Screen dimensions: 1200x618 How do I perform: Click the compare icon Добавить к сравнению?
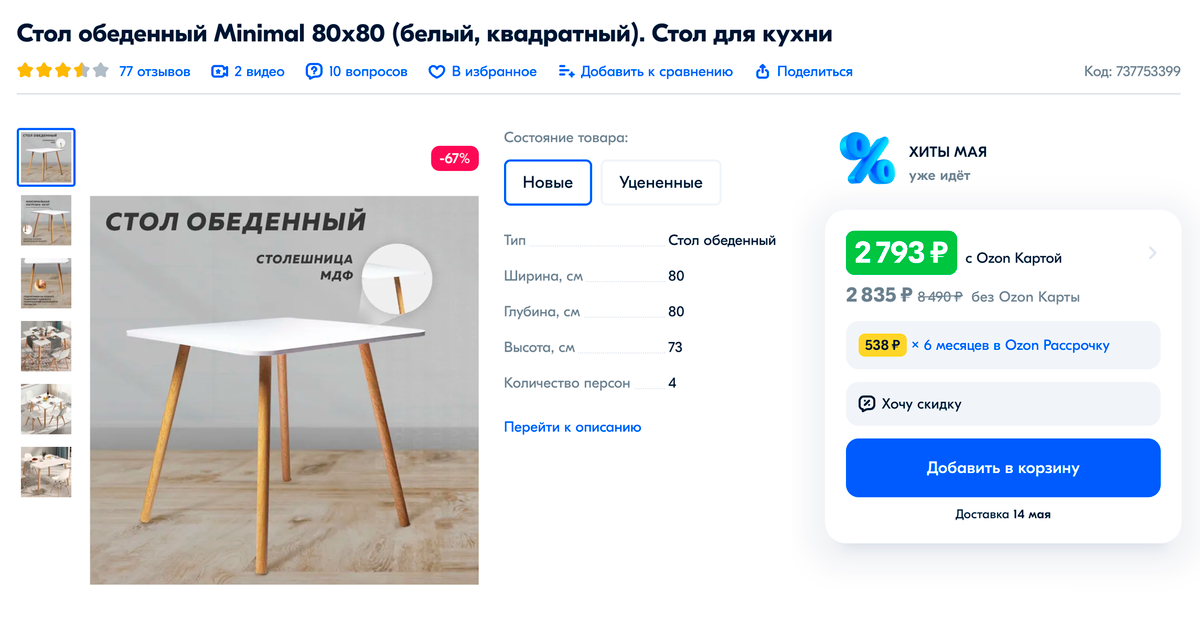click(x=566, y=72)
